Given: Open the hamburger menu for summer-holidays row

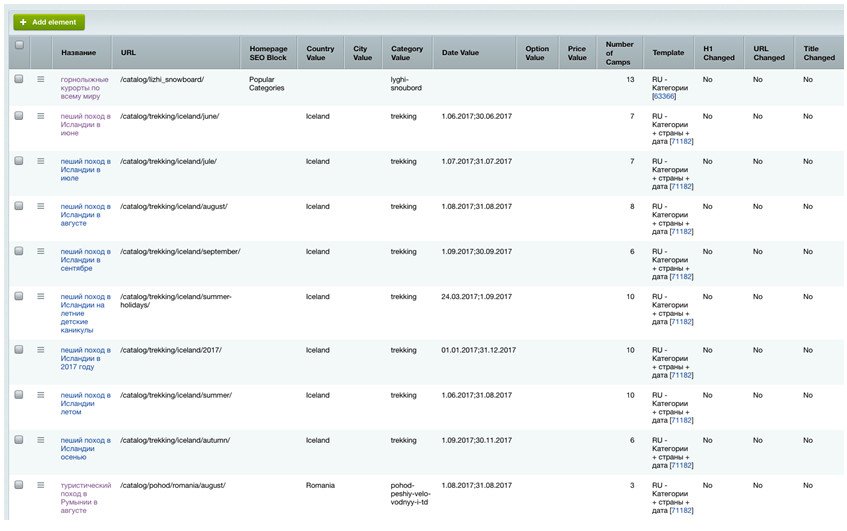Looking at the screenshot, I should [x=41, y=296].
